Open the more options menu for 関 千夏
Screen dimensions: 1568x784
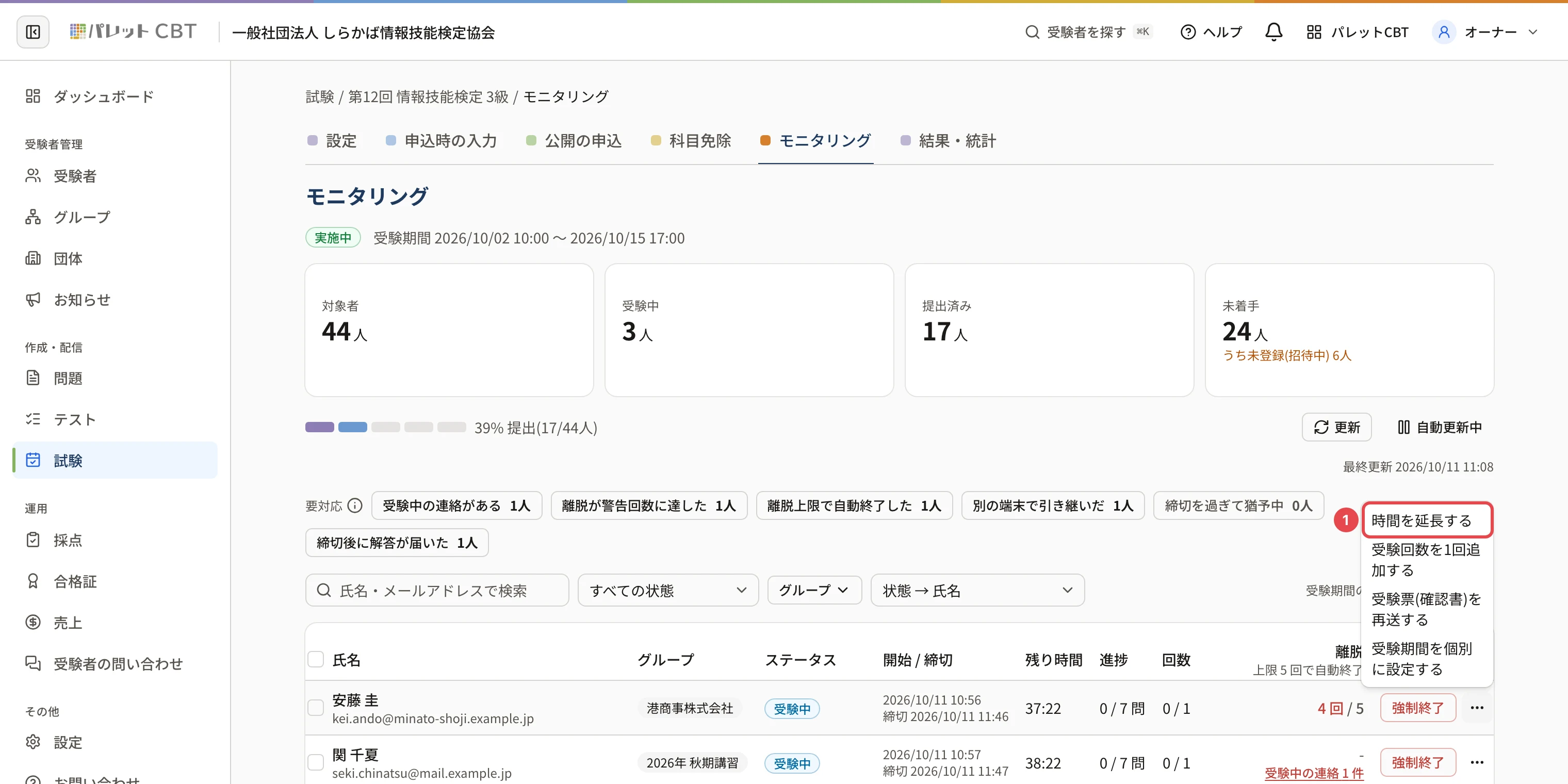pos(1477,763)
